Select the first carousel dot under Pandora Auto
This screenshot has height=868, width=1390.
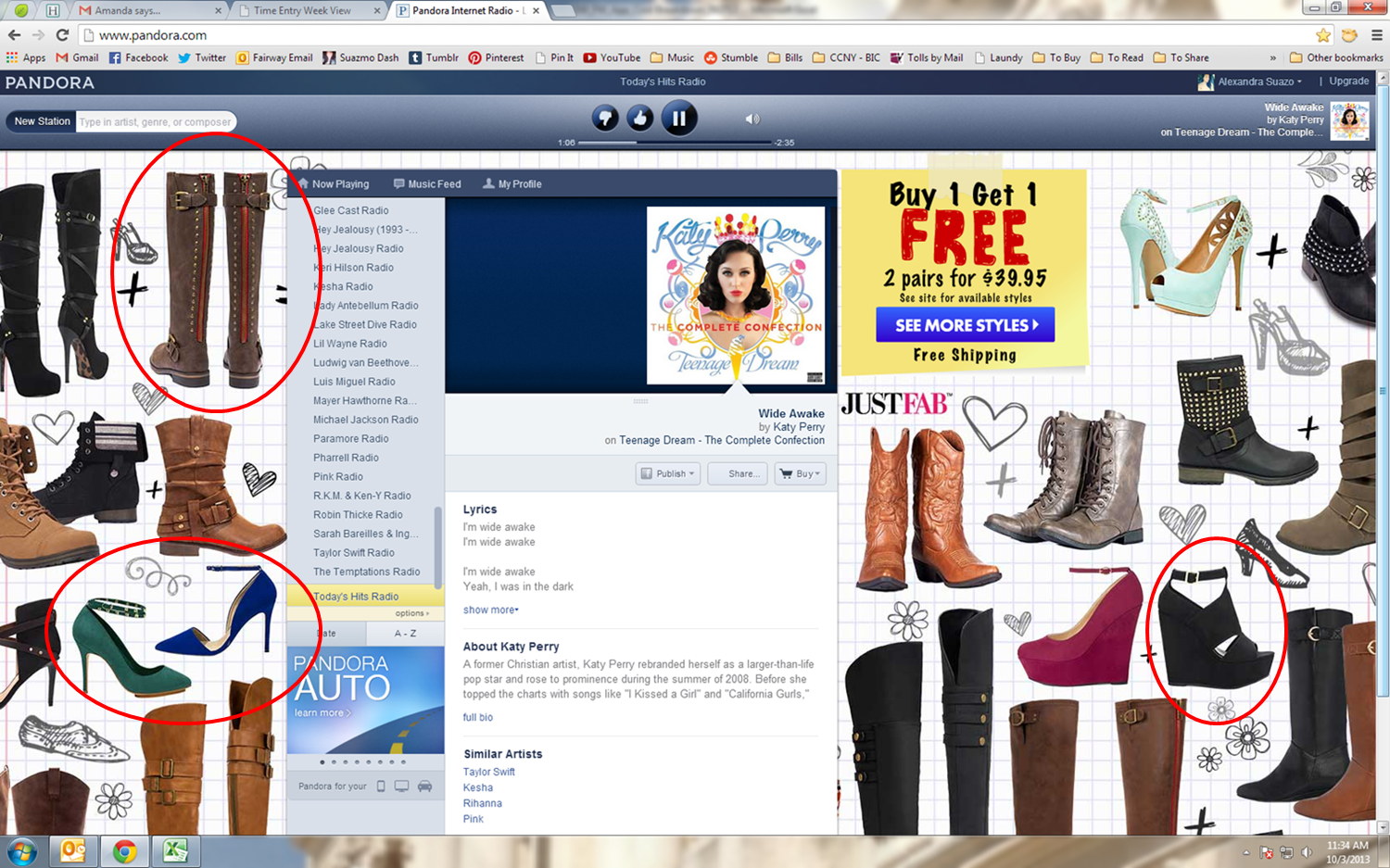(322, 762)
